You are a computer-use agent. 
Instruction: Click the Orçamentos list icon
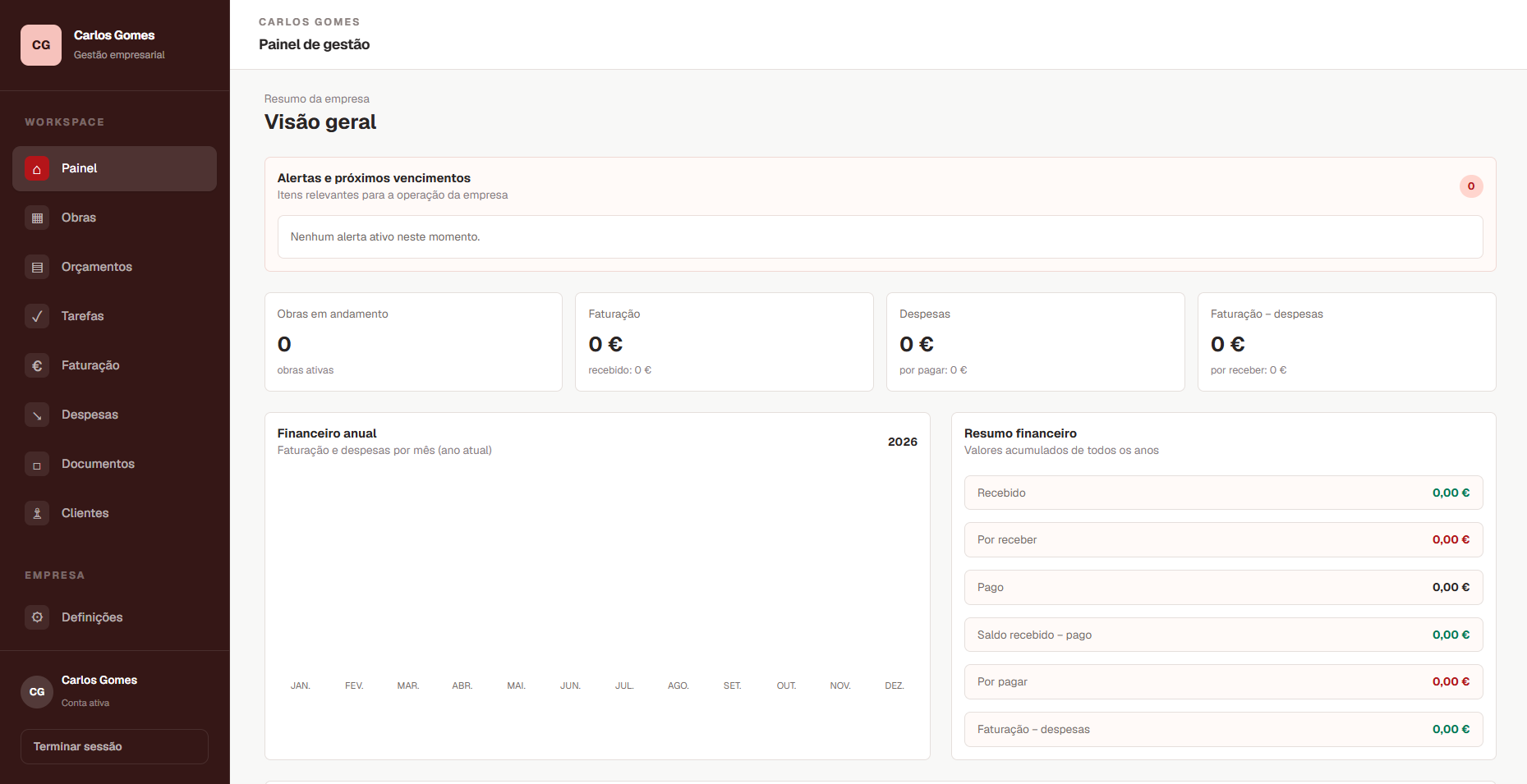click(x=37, y=268)
